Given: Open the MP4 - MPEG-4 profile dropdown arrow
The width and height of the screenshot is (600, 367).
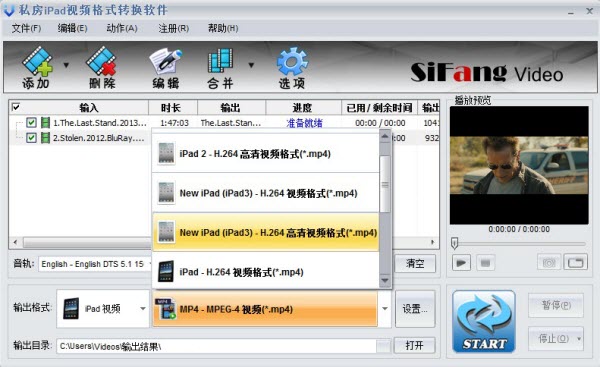Looking at the screenshot, I should click(385, 308).
